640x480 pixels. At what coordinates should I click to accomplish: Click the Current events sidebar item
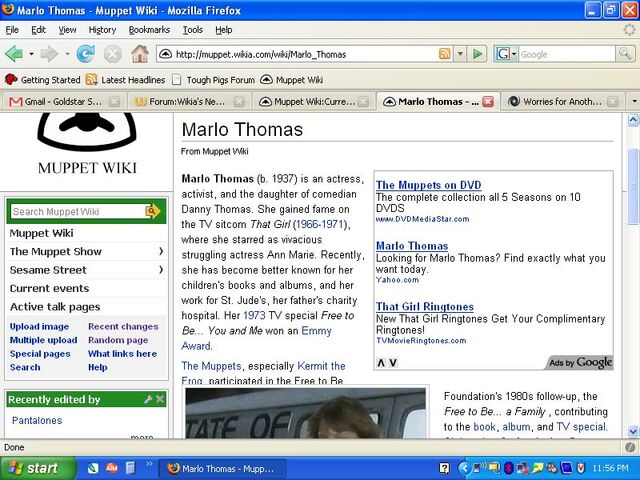coord(49,288)
